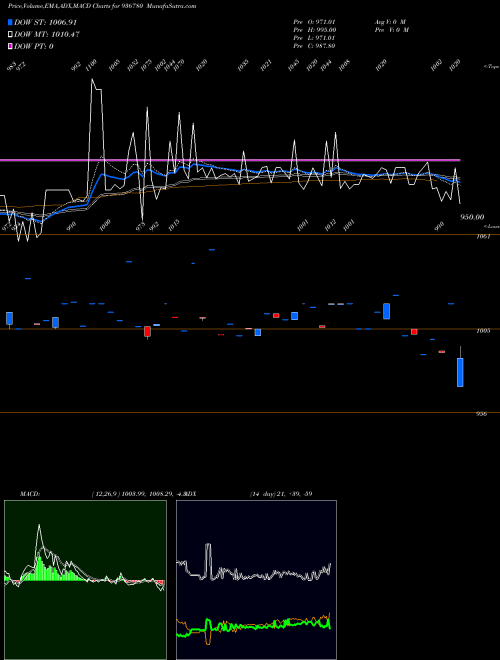The image size is (500, 660).
Task: Click the 'DOW ST: 1006.91' label
Action: [45, 22]
